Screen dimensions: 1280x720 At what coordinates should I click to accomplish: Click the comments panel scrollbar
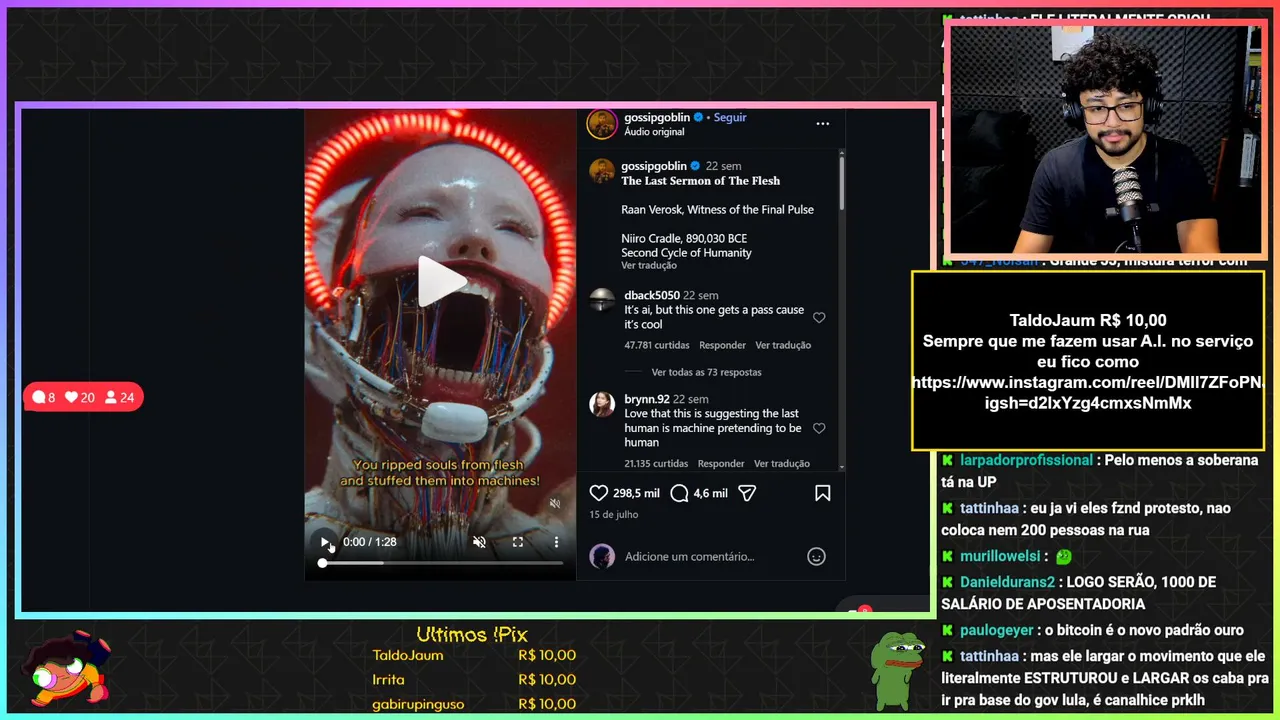click(841, 181)
